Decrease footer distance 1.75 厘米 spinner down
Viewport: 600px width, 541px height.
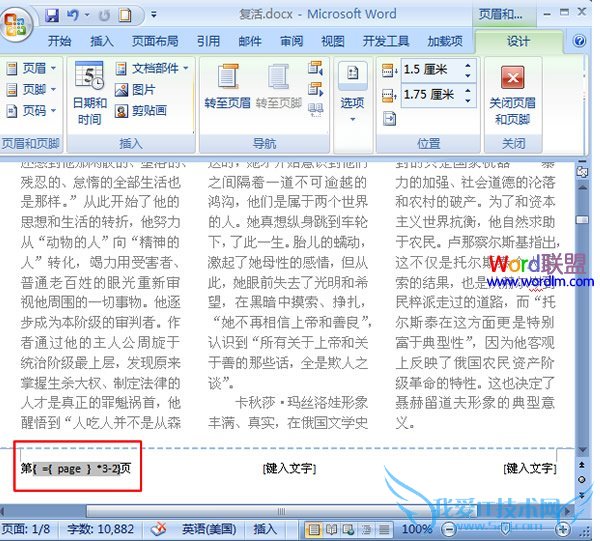click(468, 100)
